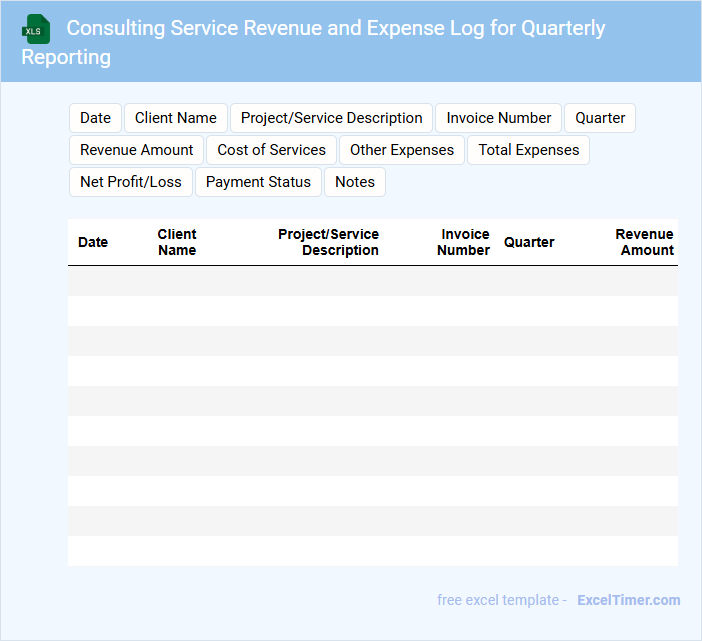Select Project/Service Description tag
This screenshot has height=641, width=702.
pyautogui.click(x=331, y=118)
